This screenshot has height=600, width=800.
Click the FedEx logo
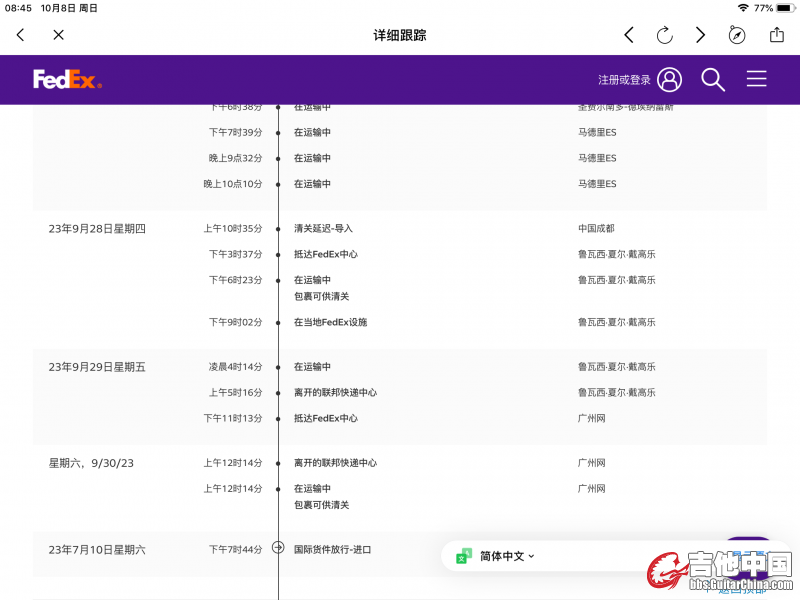click(67, 80)
